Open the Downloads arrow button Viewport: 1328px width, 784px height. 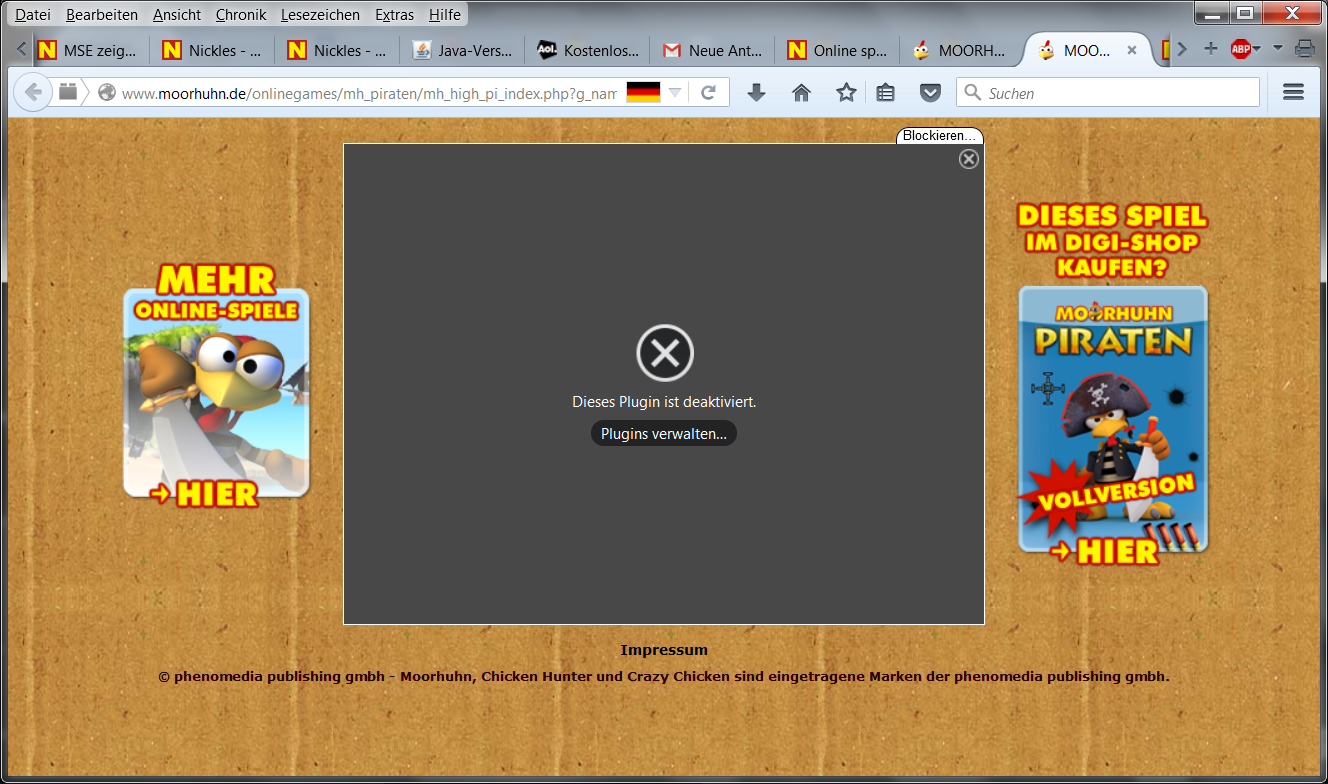(x=757, y=93)
